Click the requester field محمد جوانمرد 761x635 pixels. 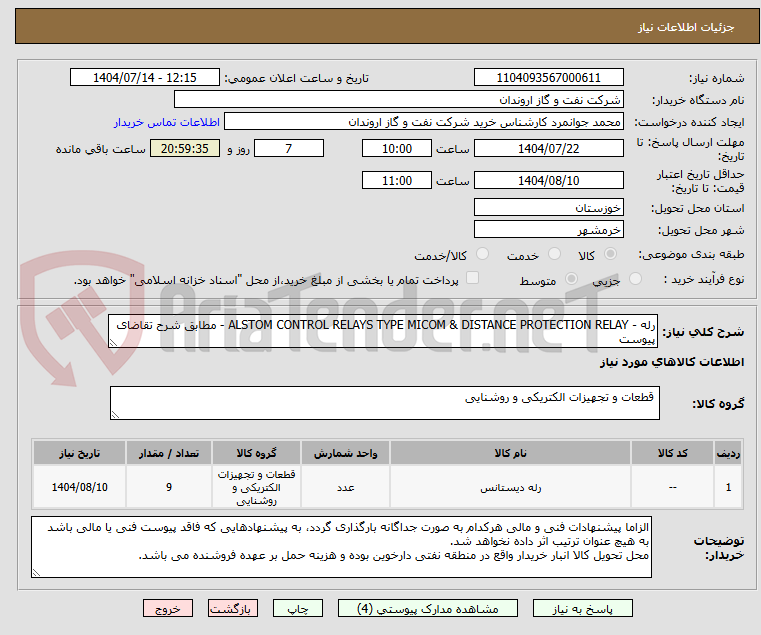point(424,122)
